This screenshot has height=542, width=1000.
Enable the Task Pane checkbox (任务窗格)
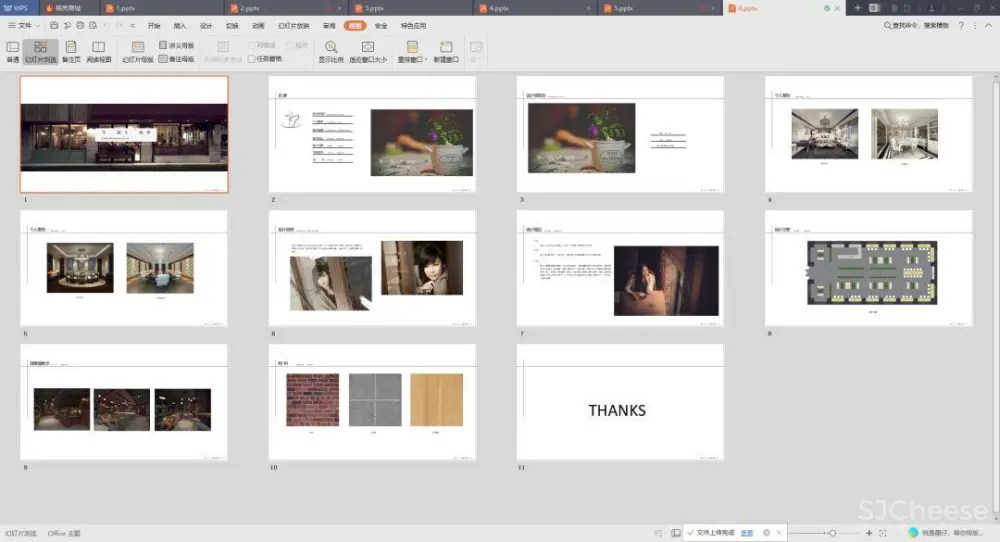[252, 59]
